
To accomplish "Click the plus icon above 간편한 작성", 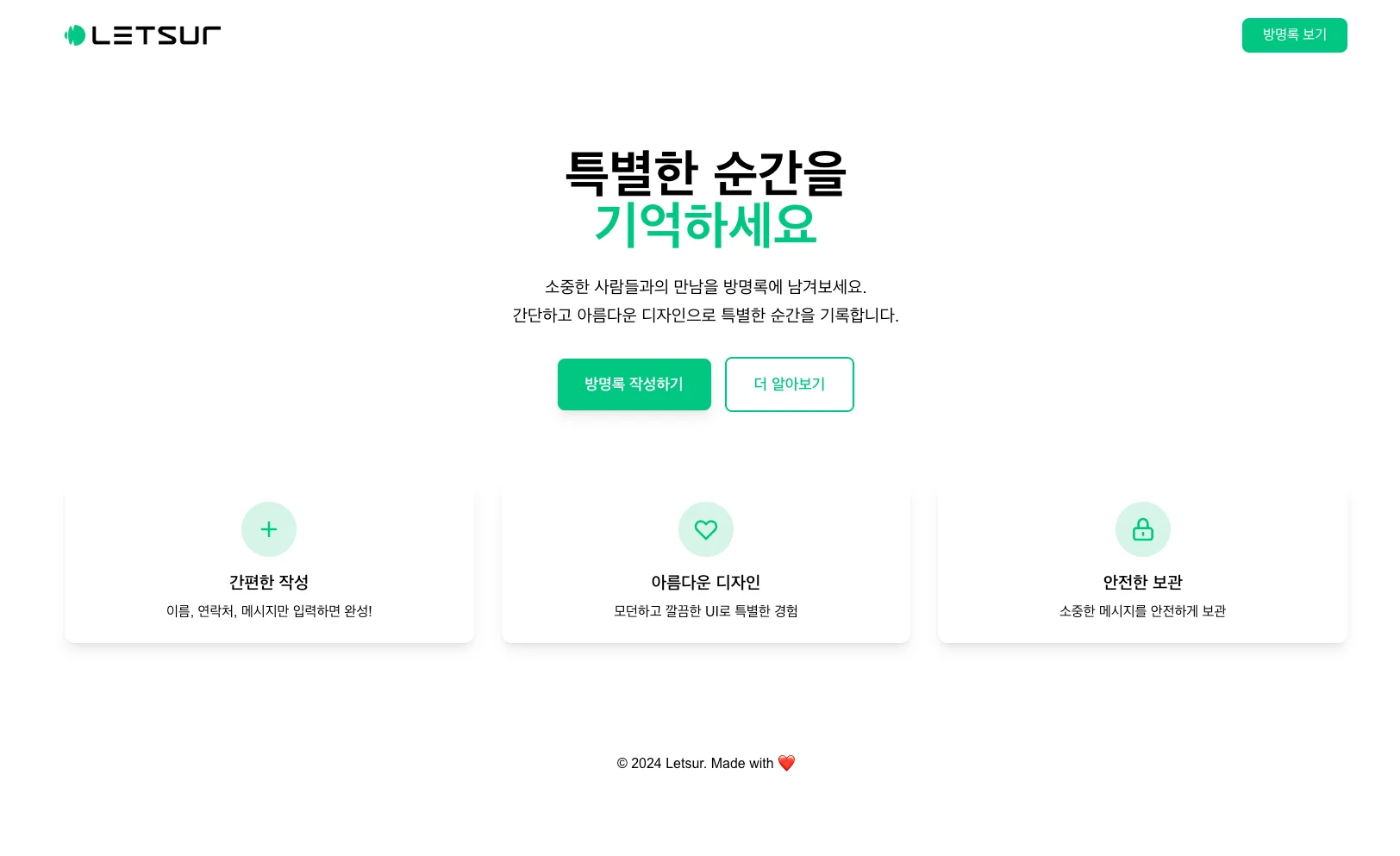I will (x=269, y=529).
